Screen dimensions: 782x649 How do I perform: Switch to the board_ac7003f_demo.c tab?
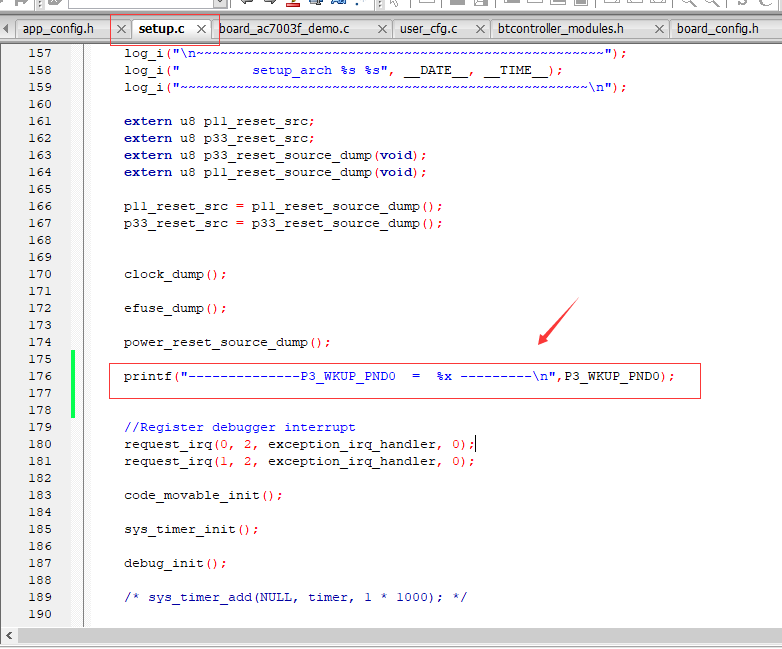click(284, 29)
